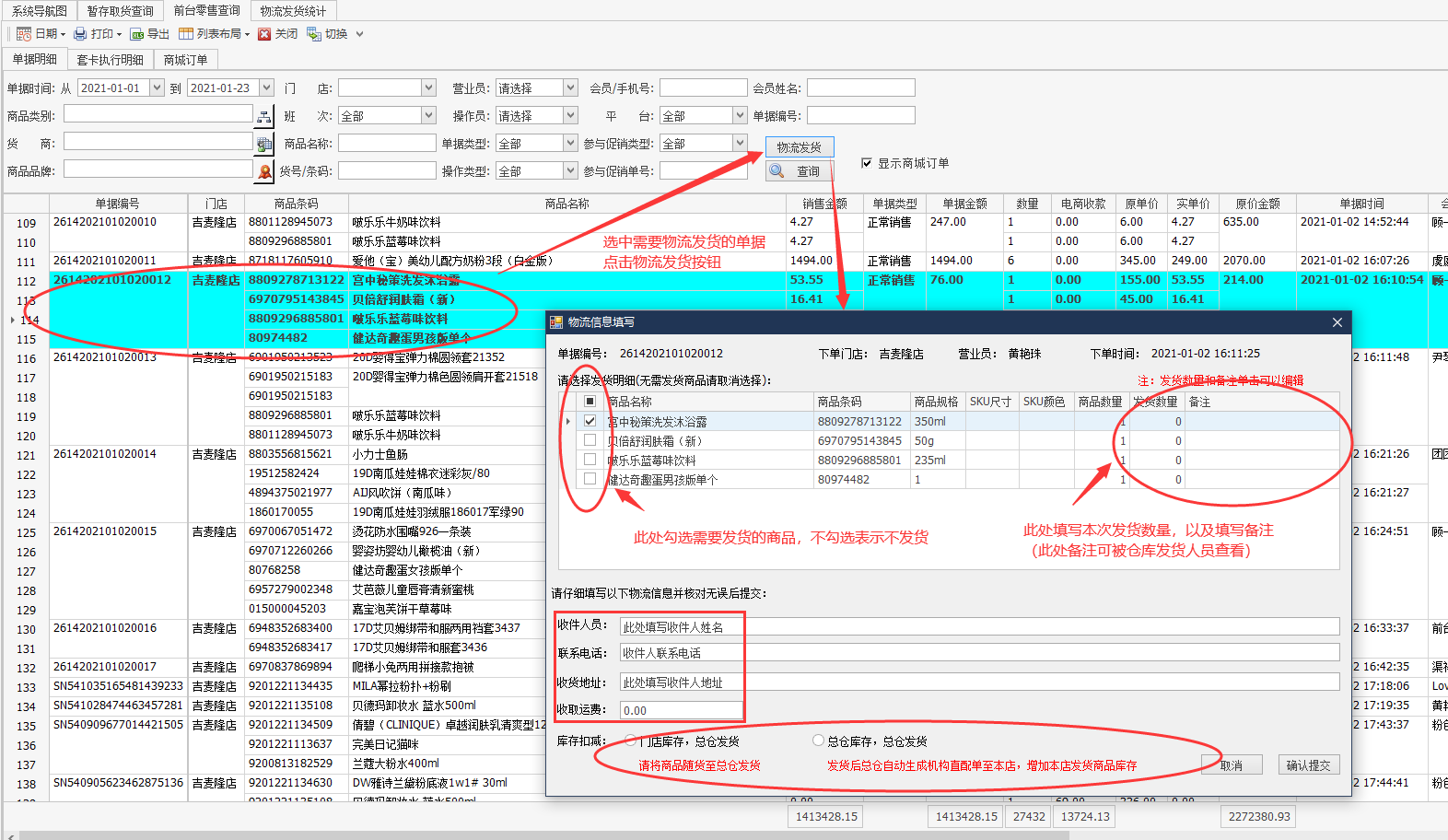Open the 商品品牌 brand picker icon
1448x840 pixels.
(x=264, y=171)
